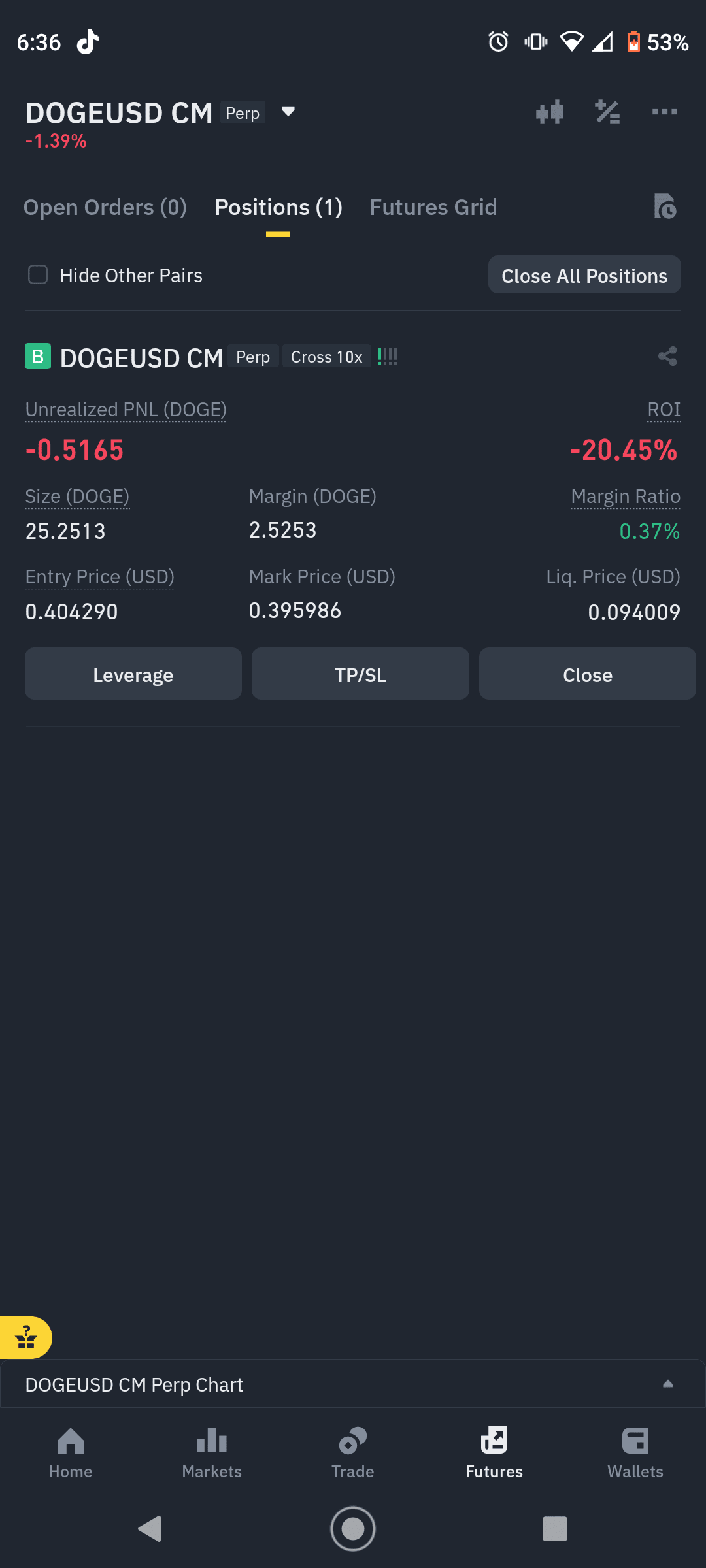706x1568 pixels.
Task: Open the yellow gift rewards icon
Action: pos(25,1337)
